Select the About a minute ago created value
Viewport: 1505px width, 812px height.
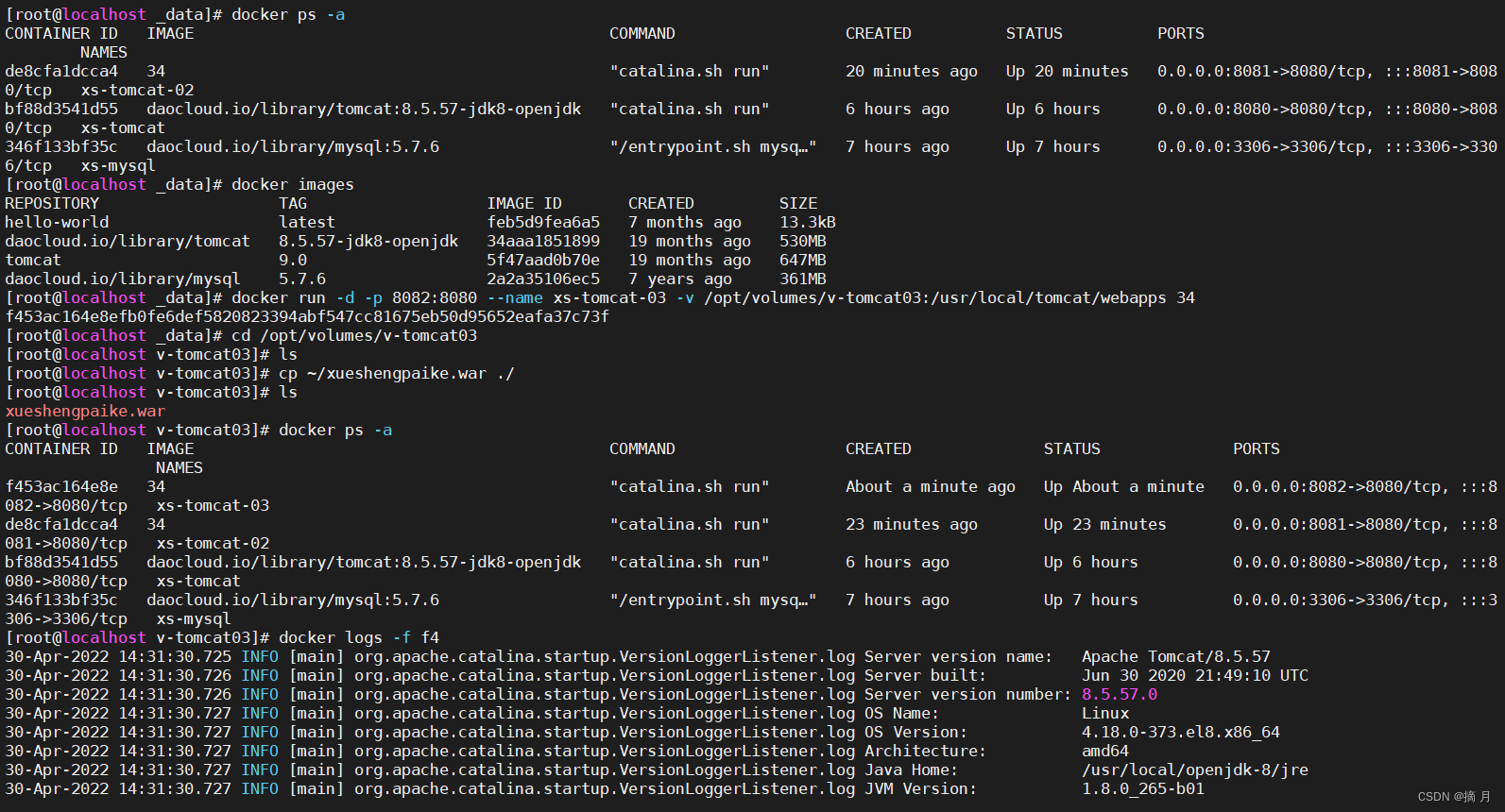click(x=931, y=486)
